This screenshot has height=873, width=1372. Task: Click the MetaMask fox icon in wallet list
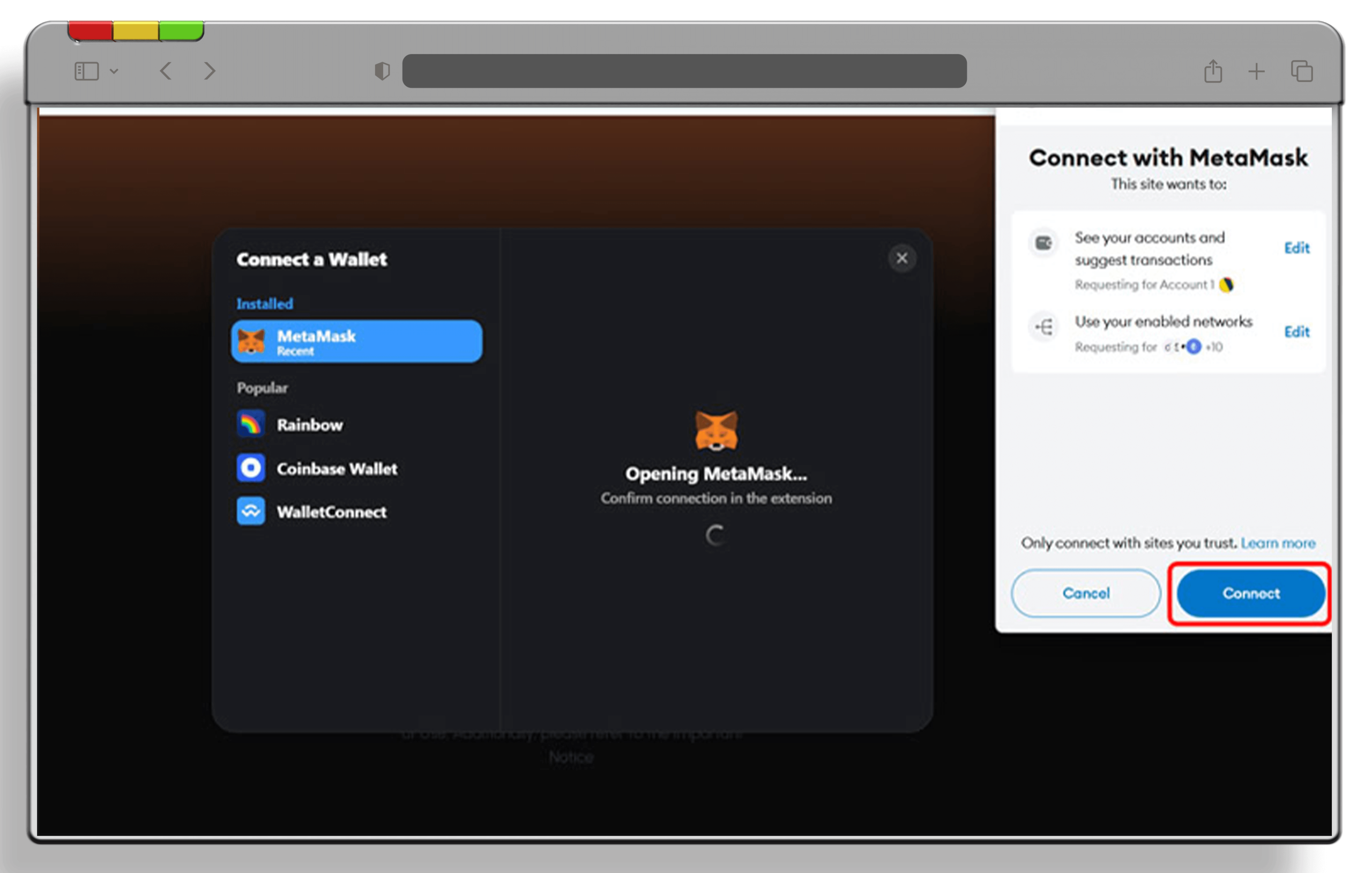(x=252, y=340)
